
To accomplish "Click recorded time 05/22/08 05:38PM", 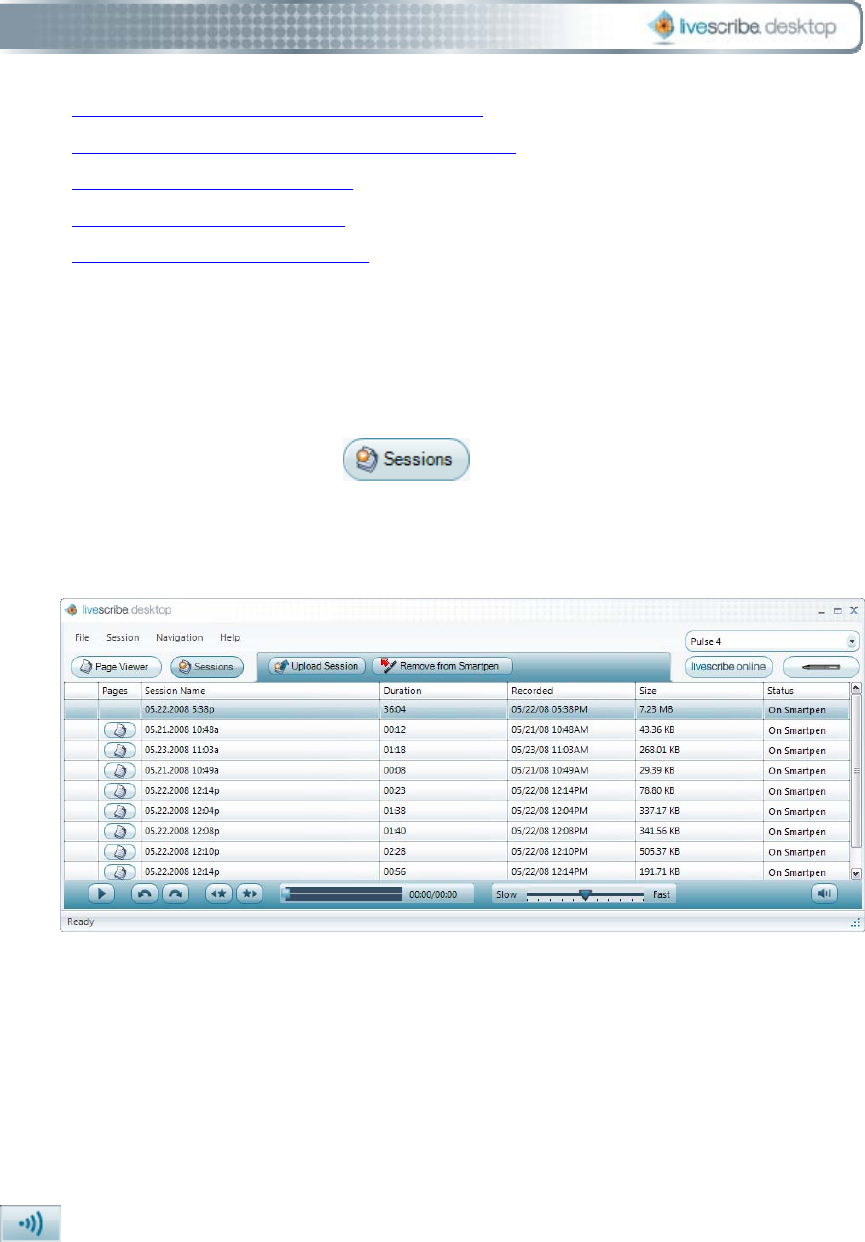I will click(x=551, y=709).
